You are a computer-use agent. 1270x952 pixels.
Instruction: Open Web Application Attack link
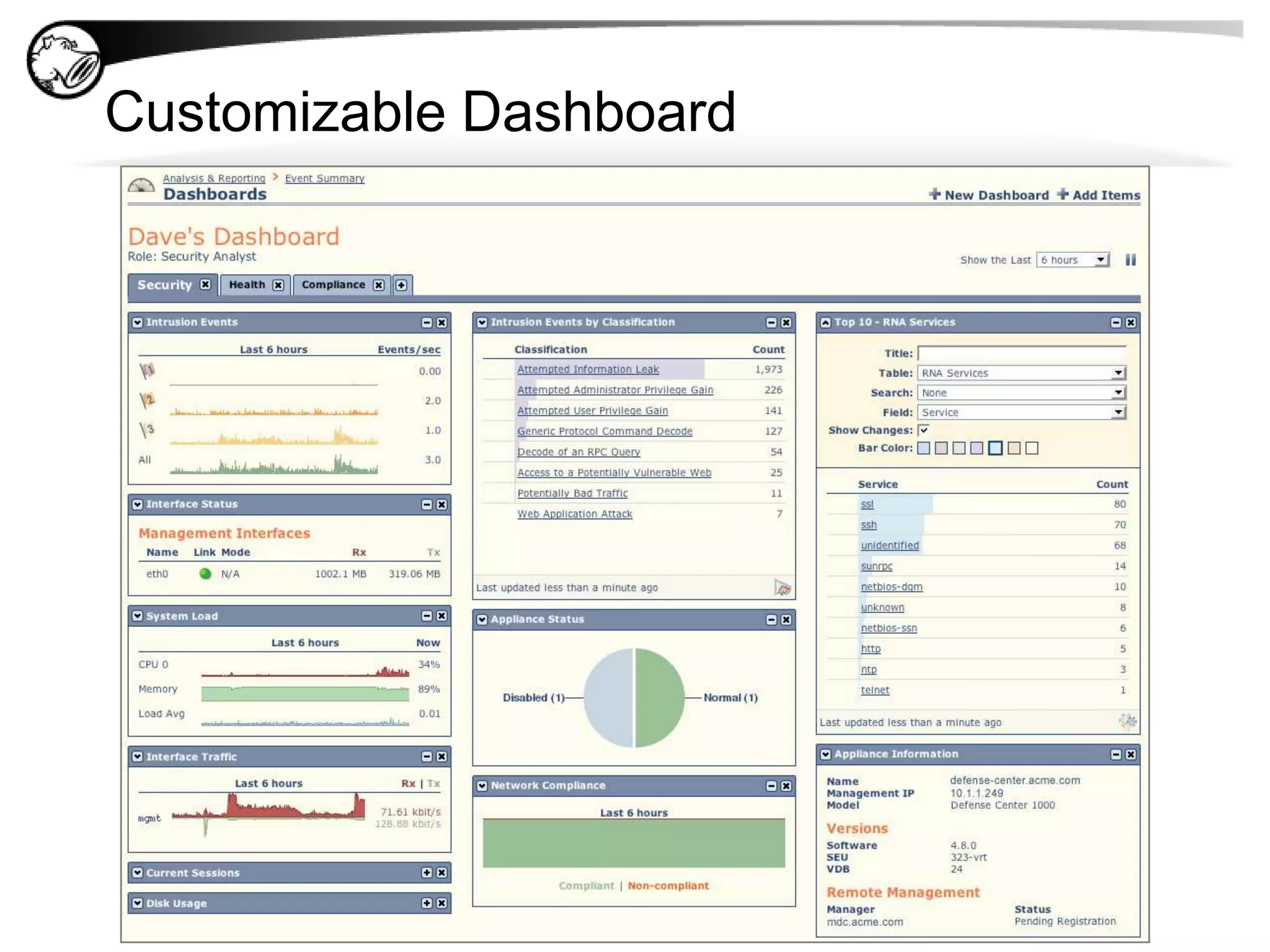point(575,514)
